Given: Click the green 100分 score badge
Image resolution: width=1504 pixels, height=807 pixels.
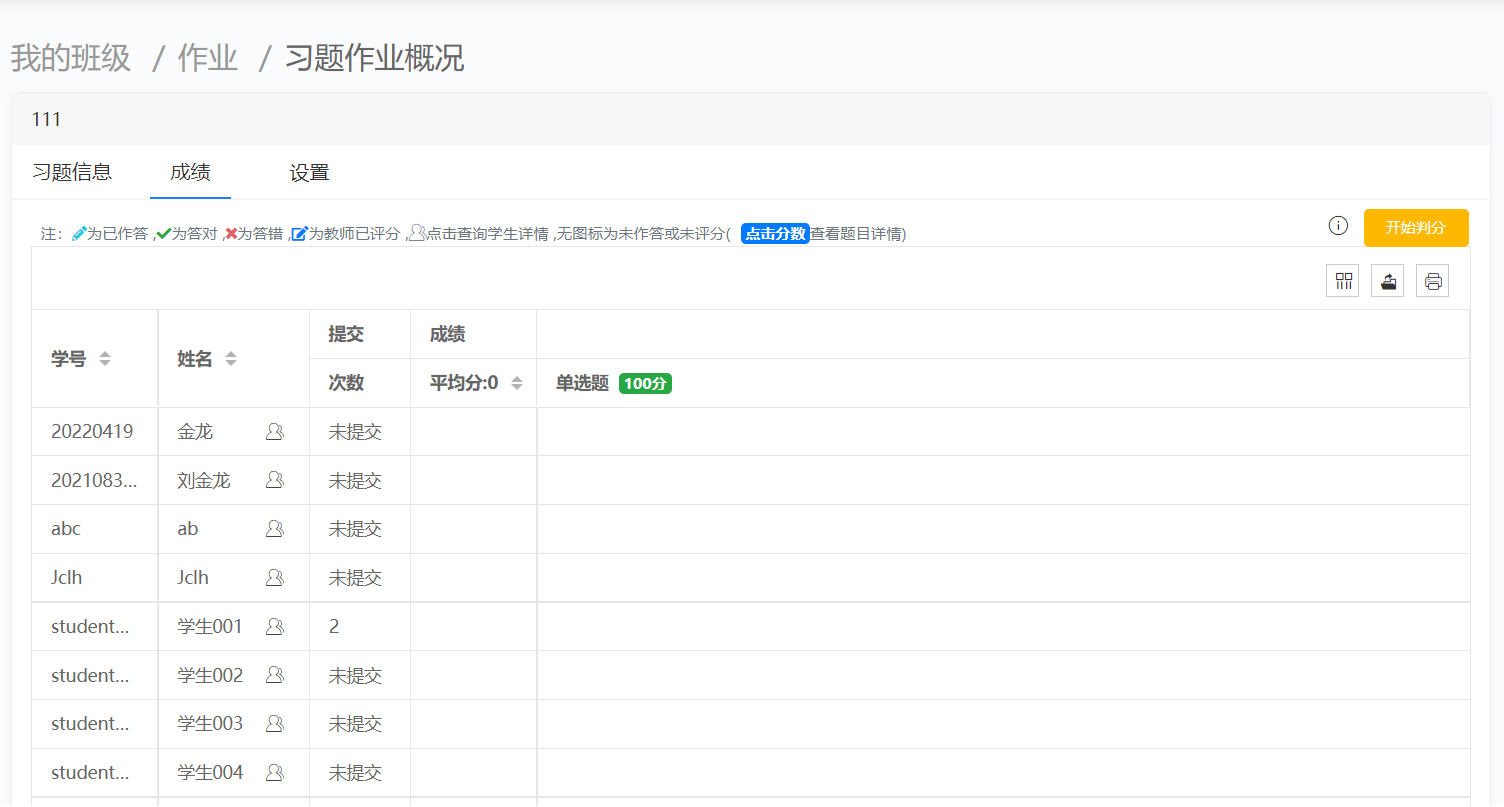Looking at the screenshot, I should click(x=645, y=383).
